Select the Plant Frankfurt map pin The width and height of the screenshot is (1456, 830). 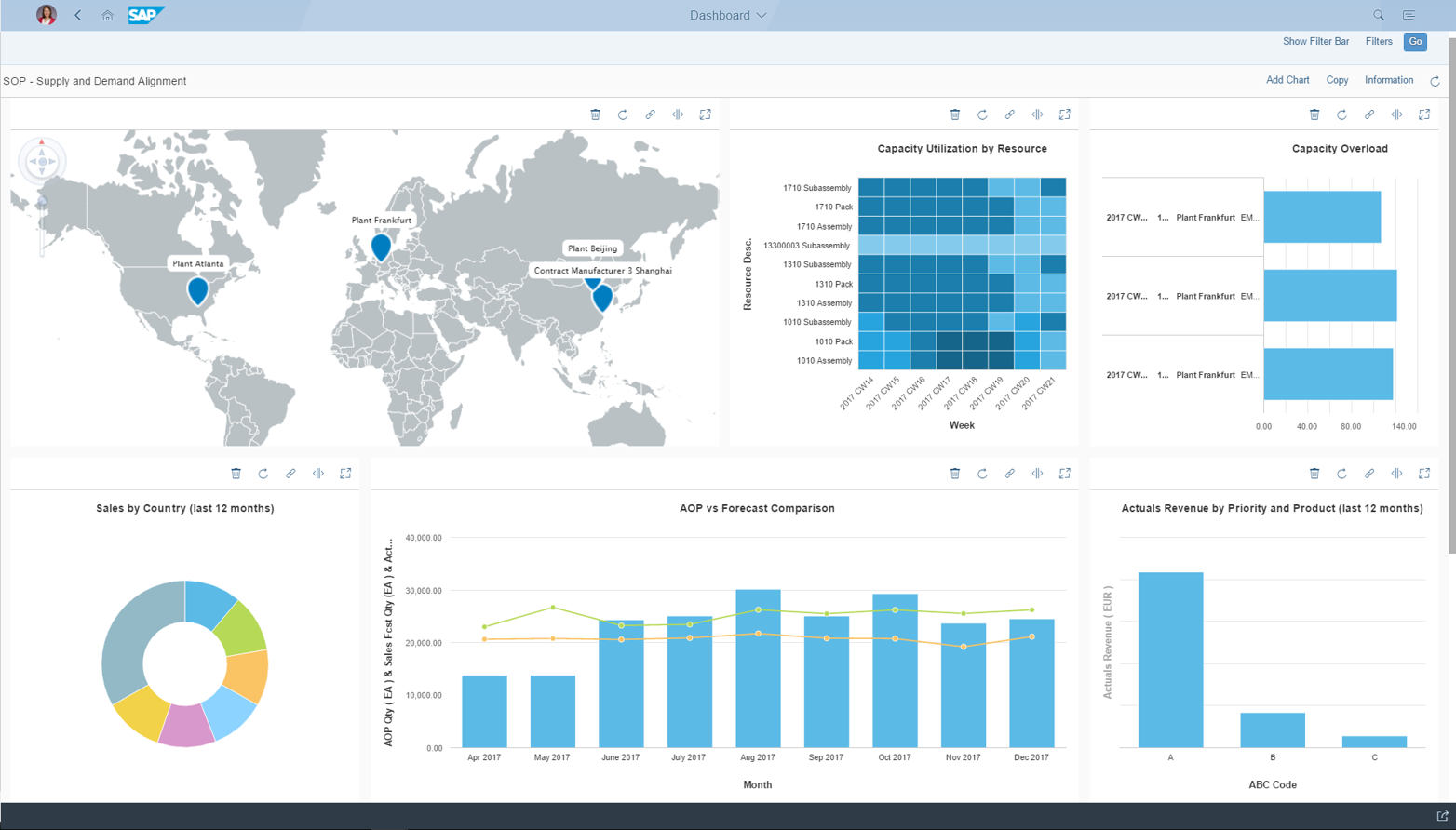click(x=381, y=247)
